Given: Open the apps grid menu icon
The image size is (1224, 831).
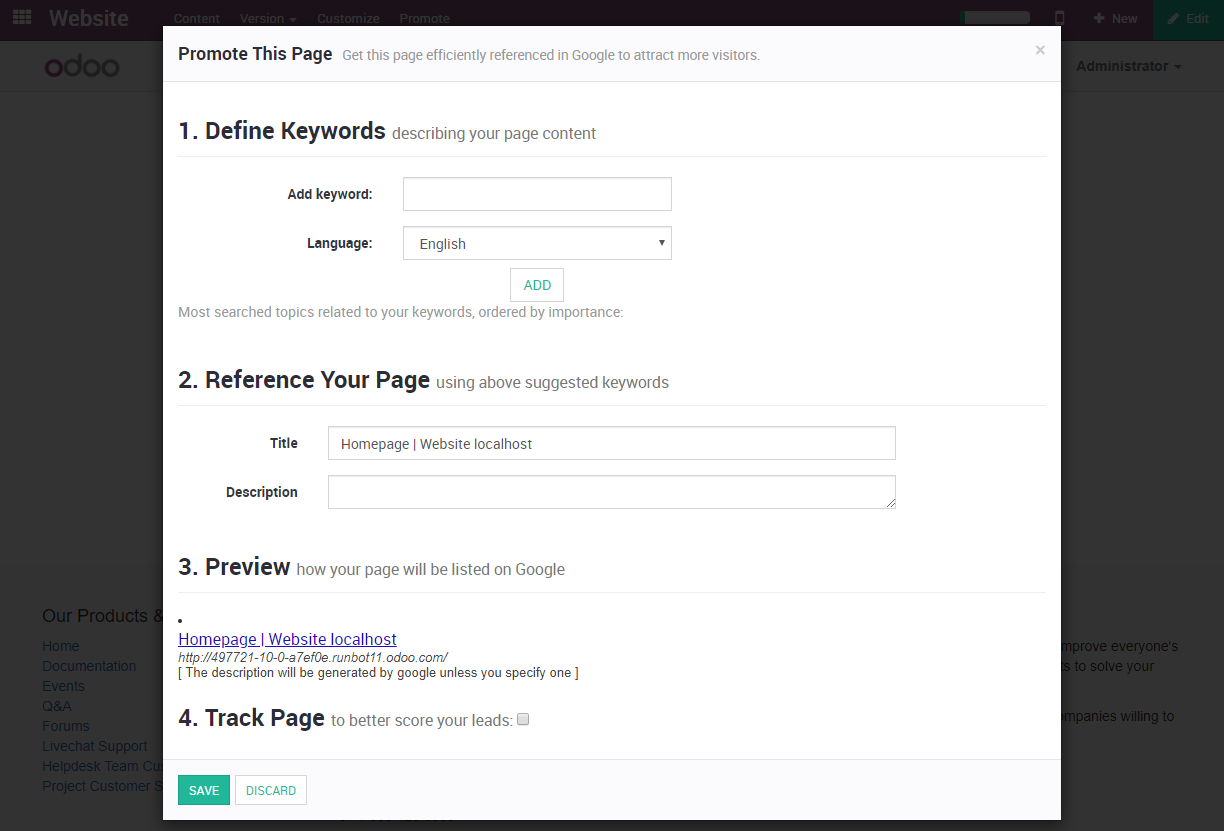Looking at the screenshot, I should pos(22,18).
